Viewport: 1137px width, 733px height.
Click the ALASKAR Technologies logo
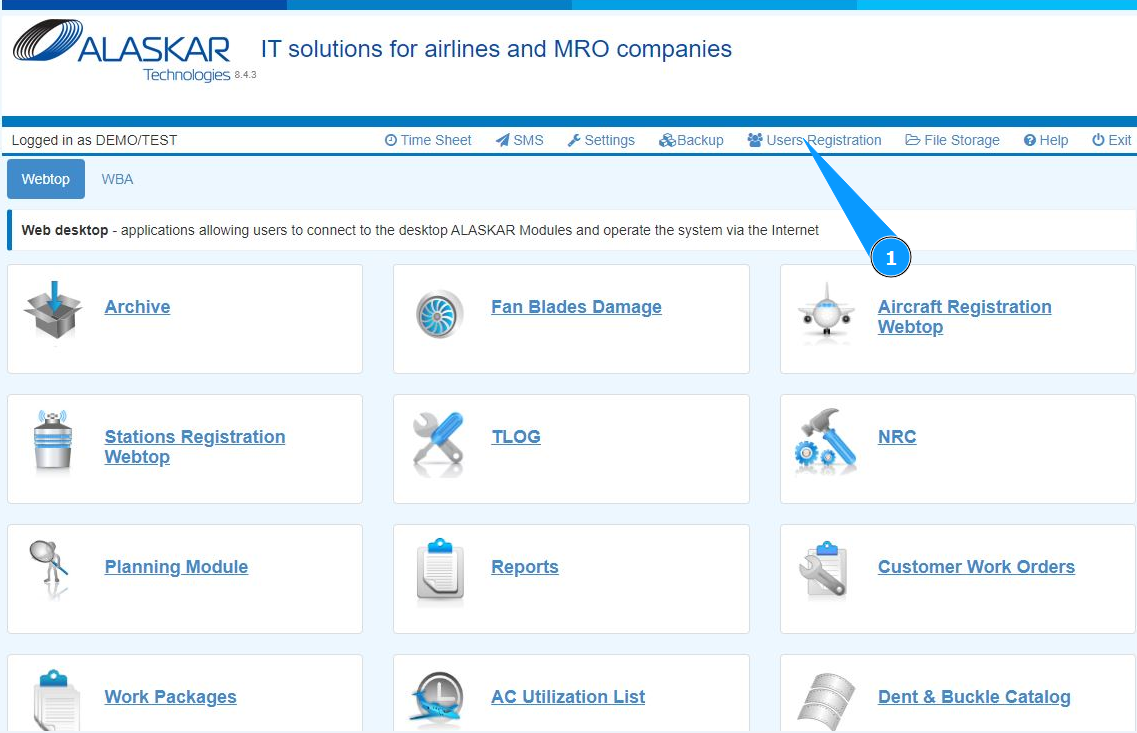click(122, 49)
